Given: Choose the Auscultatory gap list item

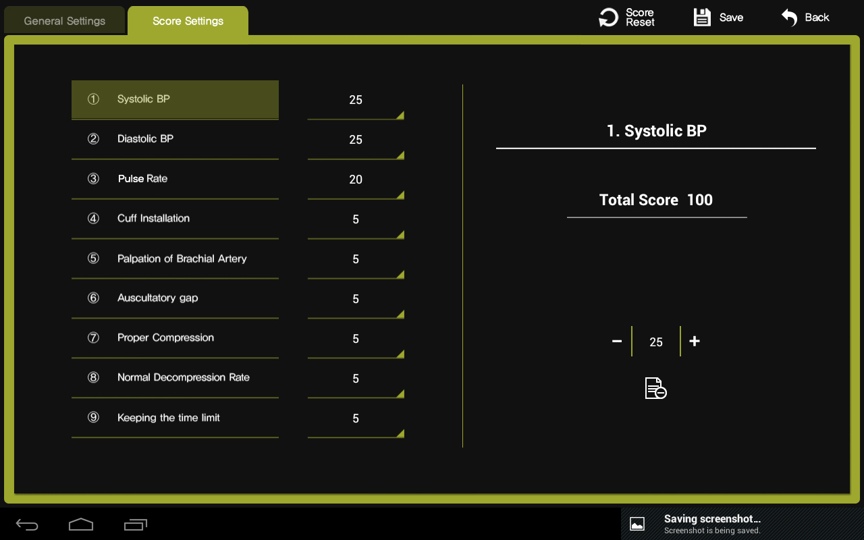Looking at the screenshot, I should 175,298.
